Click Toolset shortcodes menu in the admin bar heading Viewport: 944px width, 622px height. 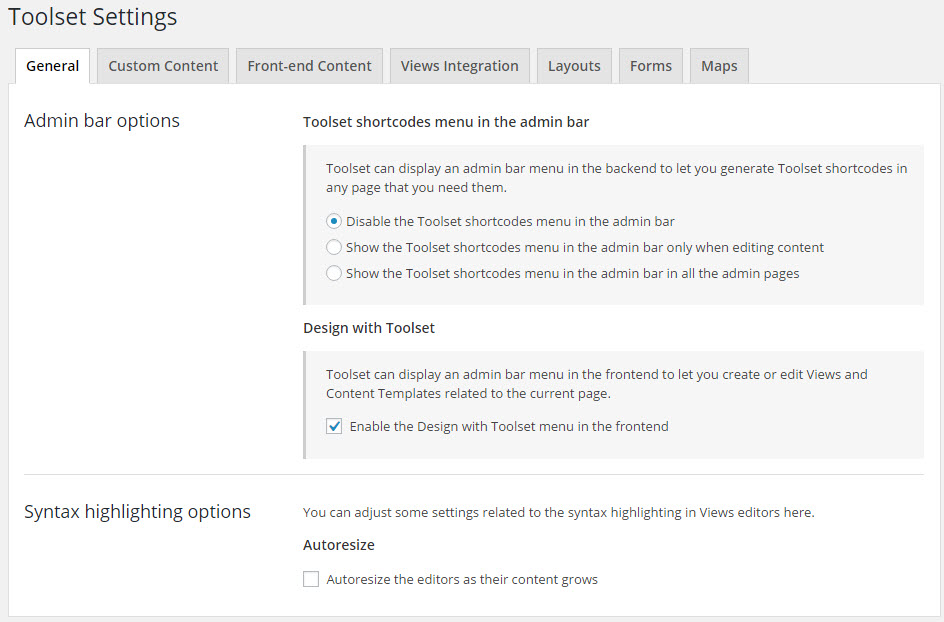[446, 122]
